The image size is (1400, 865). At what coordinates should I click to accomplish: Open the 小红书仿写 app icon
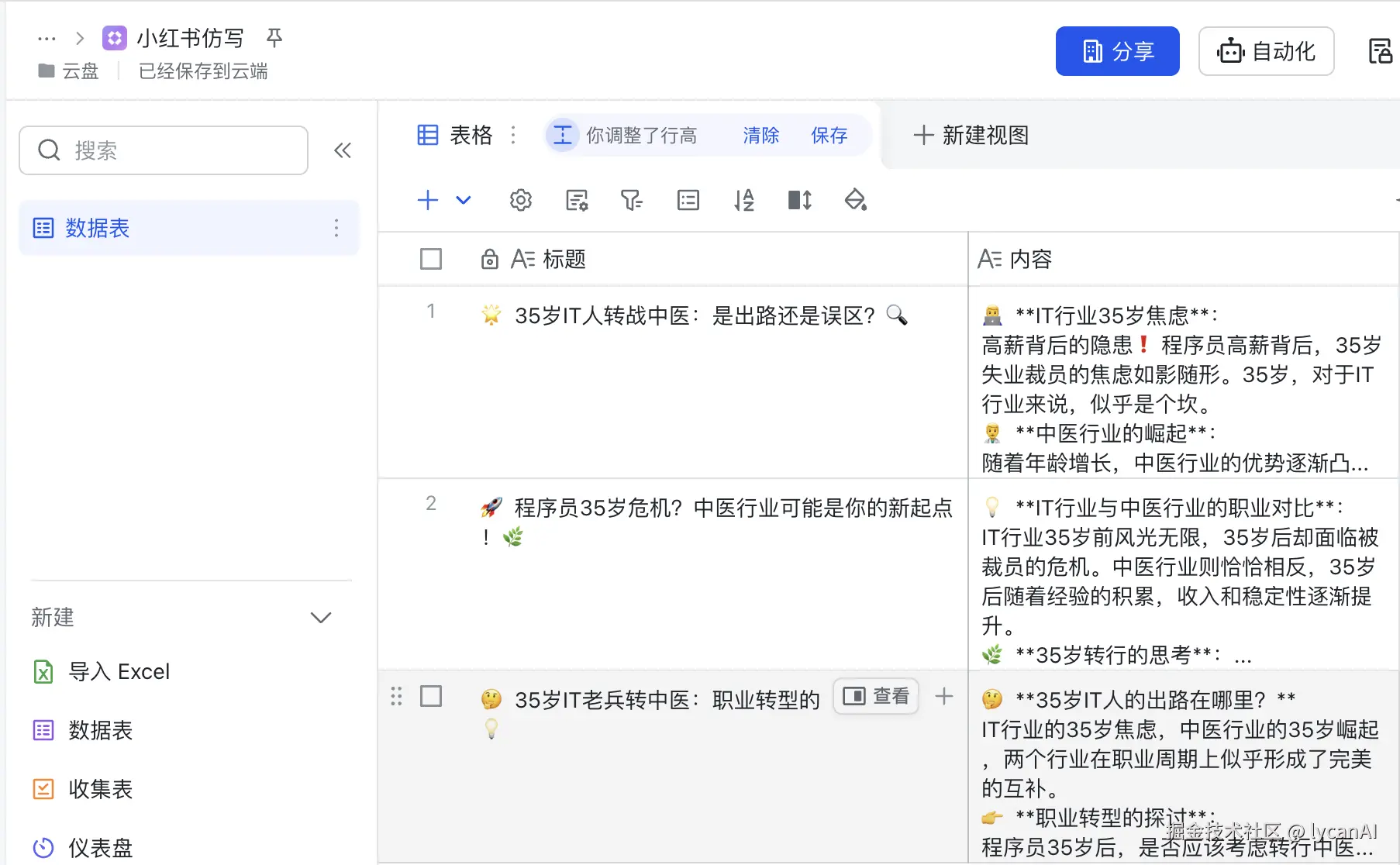click(115, 38)
